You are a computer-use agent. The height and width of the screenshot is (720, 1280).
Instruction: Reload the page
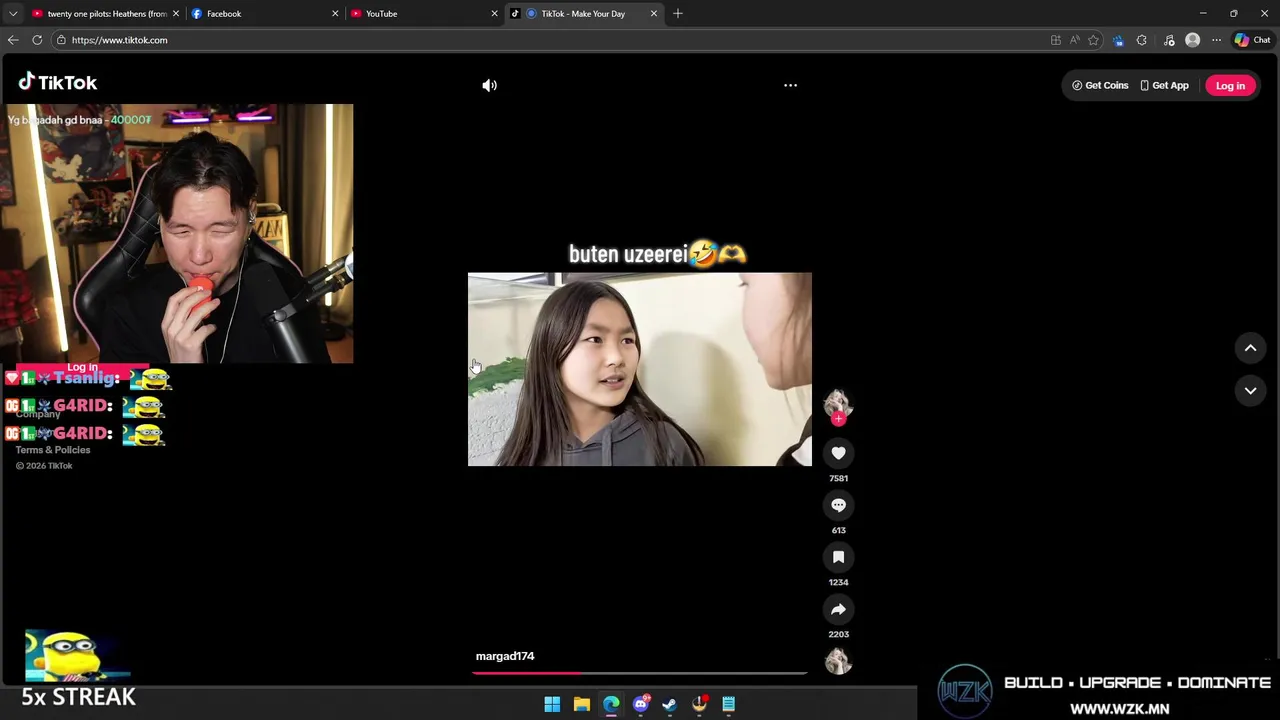(x=37, y=40)
